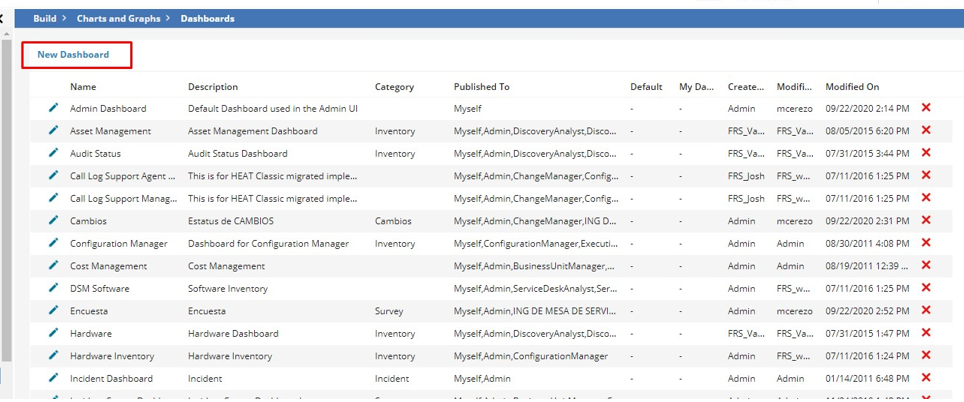Edit the Encuesta dashboard pencil icon

coord(53,311)
